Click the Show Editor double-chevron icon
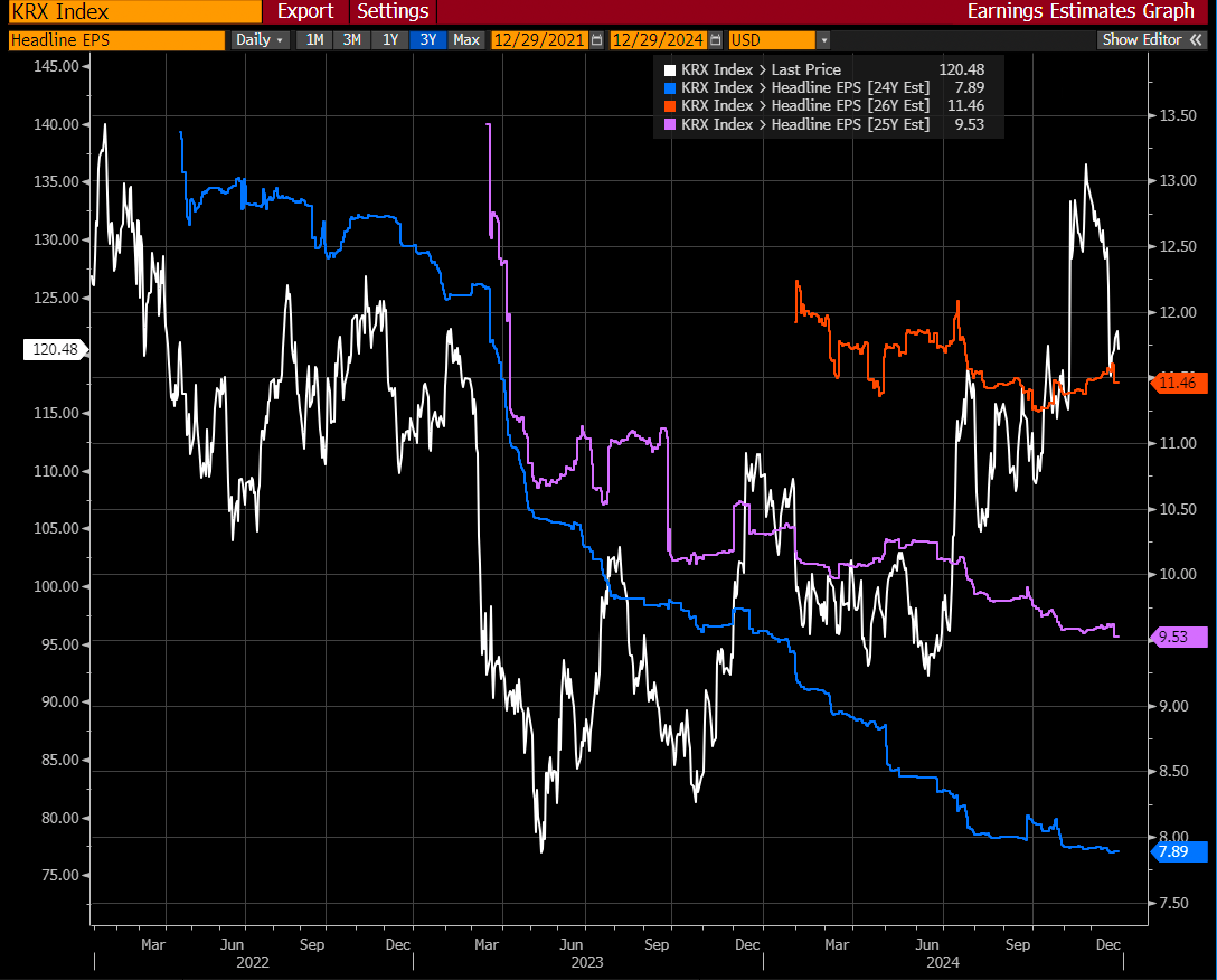 1196,40
